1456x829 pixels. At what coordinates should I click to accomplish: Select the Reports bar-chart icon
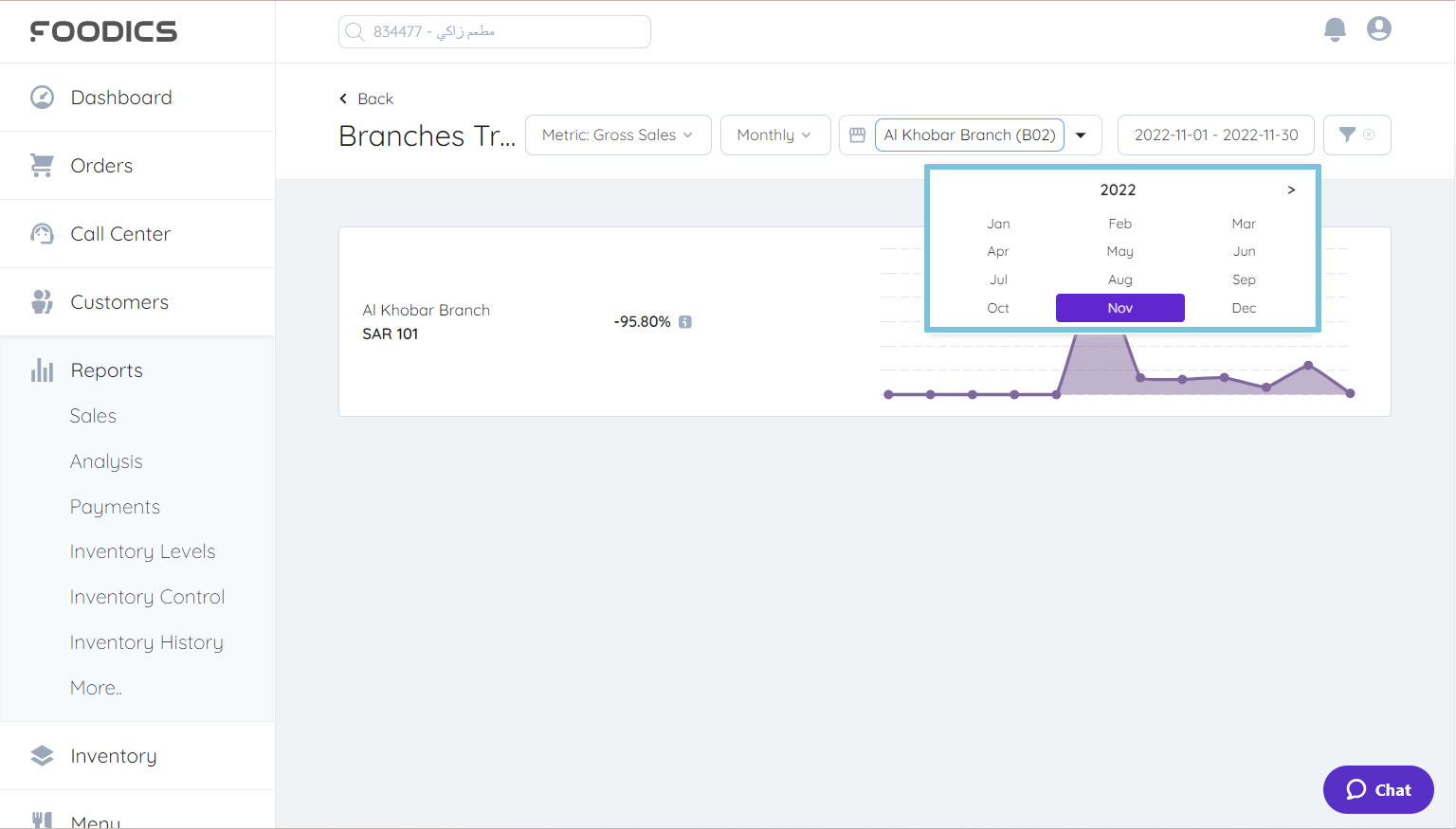click(42, 369)
